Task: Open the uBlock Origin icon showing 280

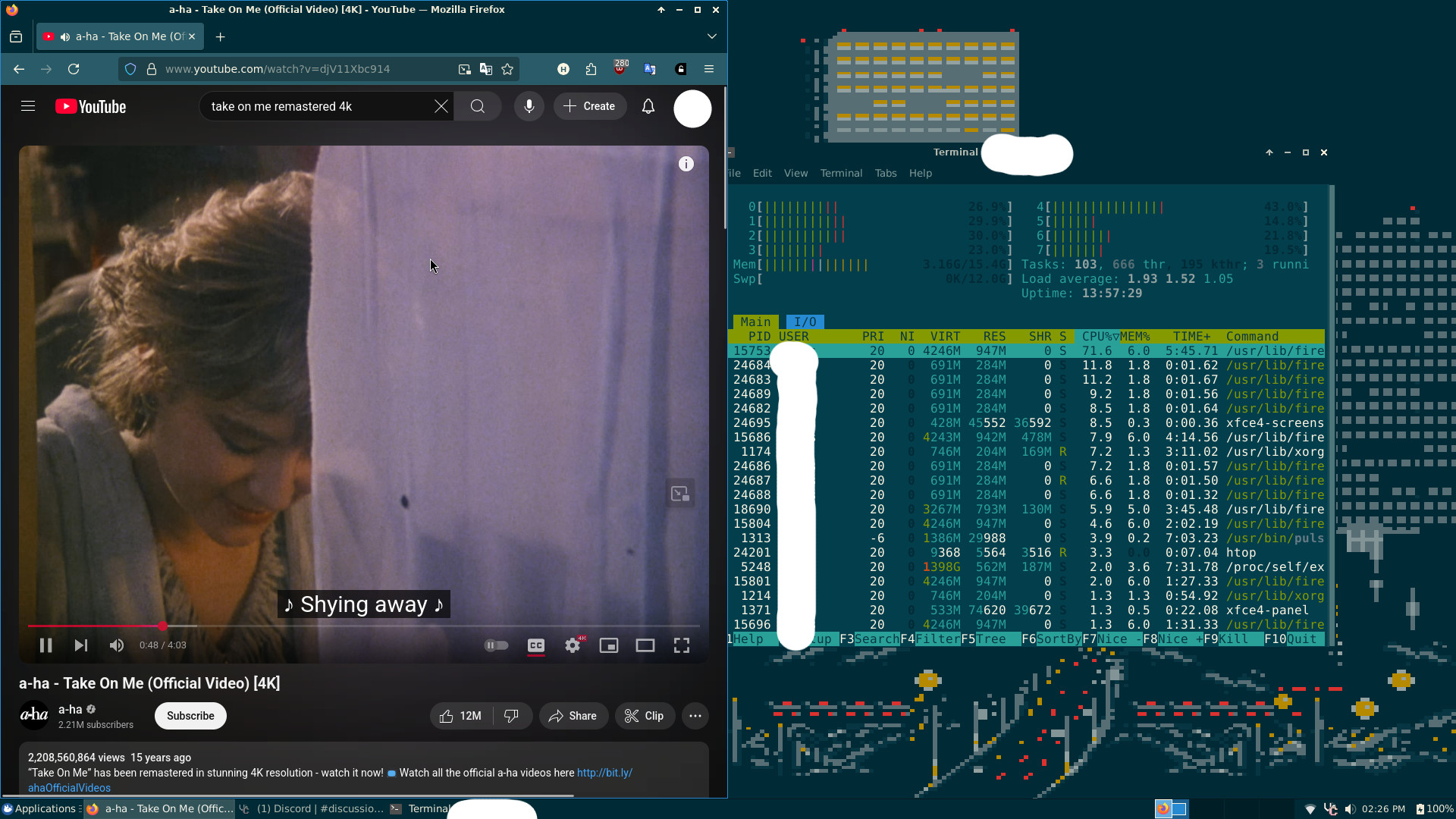Action: (x=620, y=68)
